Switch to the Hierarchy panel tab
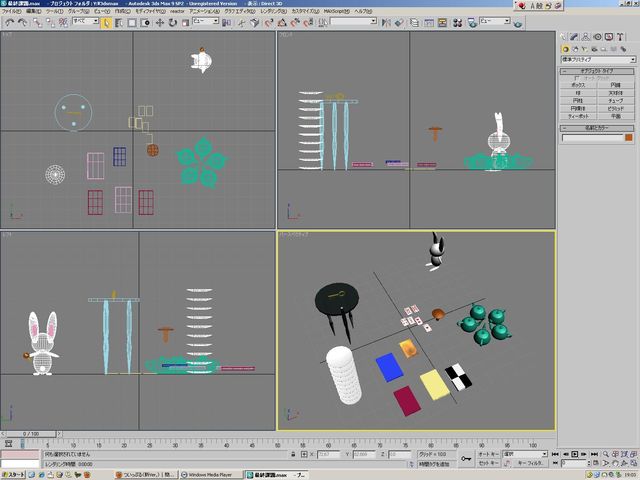640x480 pixels. pos(586,37)
